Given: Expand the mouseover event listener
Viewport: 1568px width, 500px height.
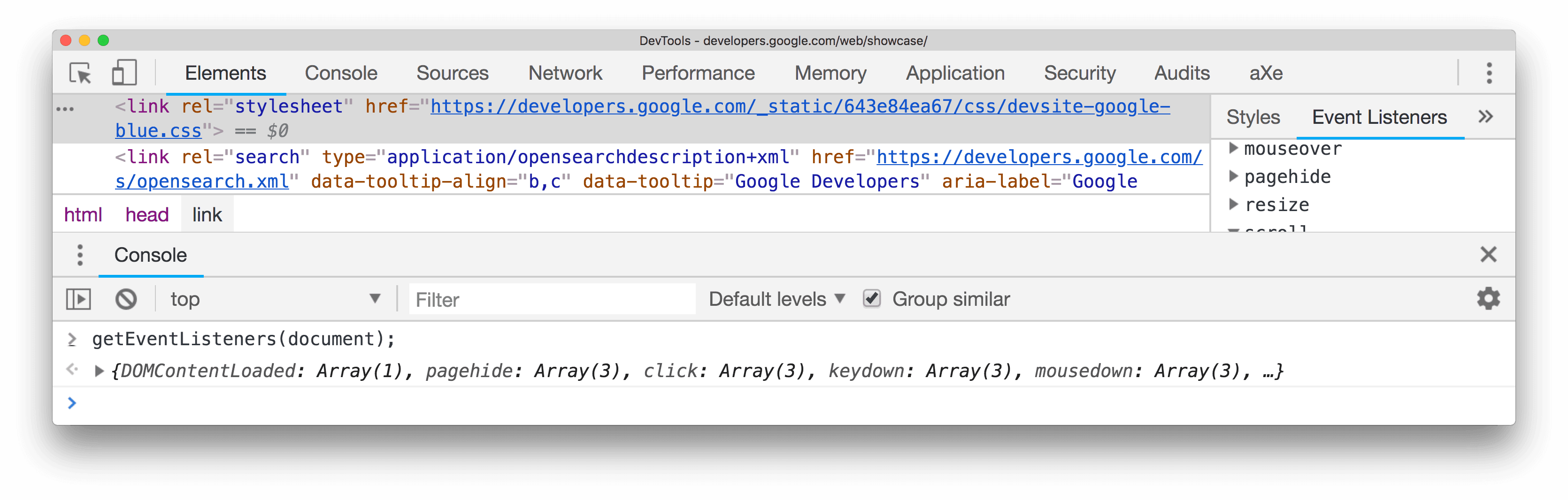Looking at the screenshot, I should tap(1233, 148).
